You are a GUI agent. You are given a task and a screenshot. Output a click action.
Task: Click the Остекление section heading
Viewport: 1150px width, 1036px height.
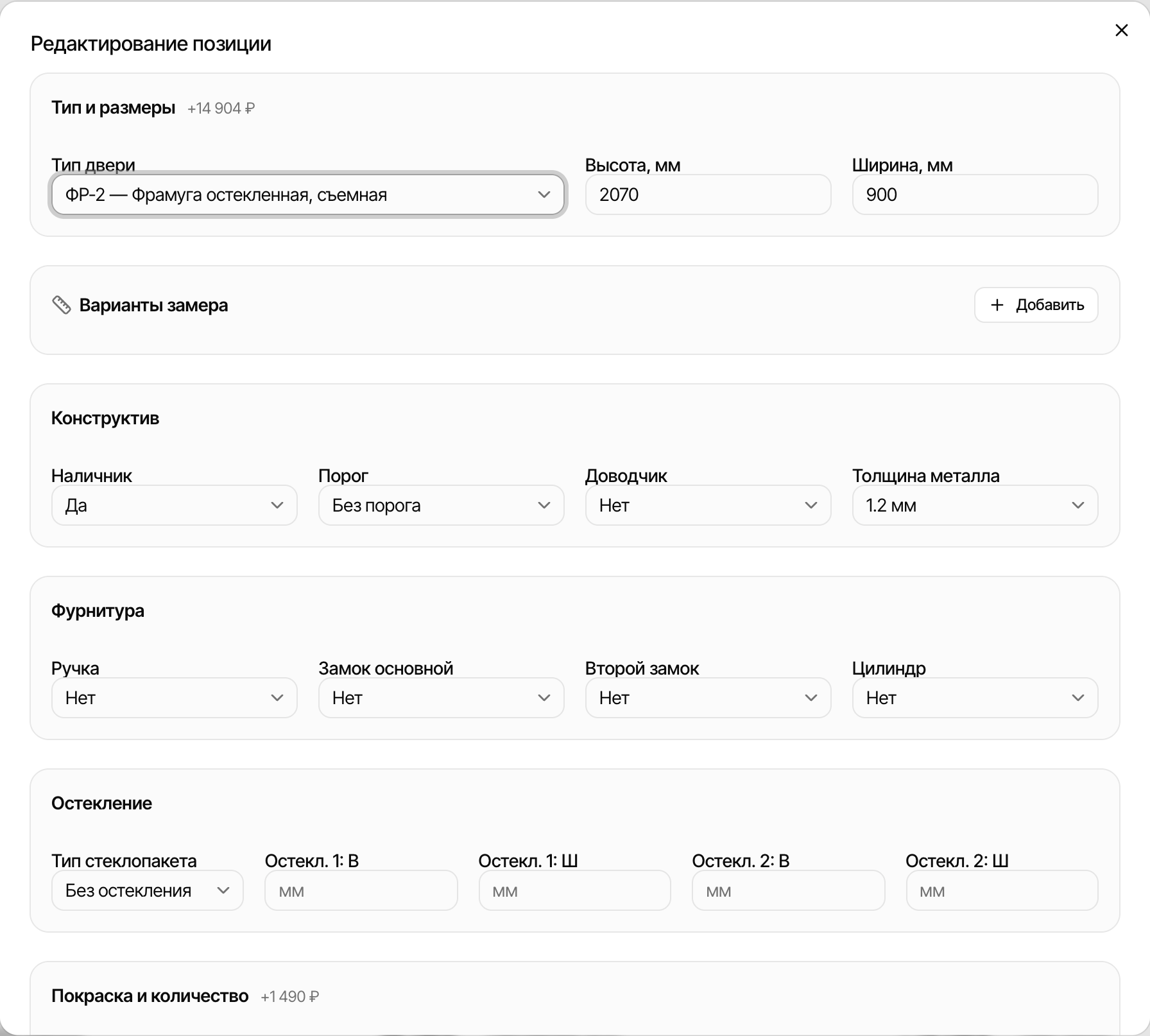[101, 804]
